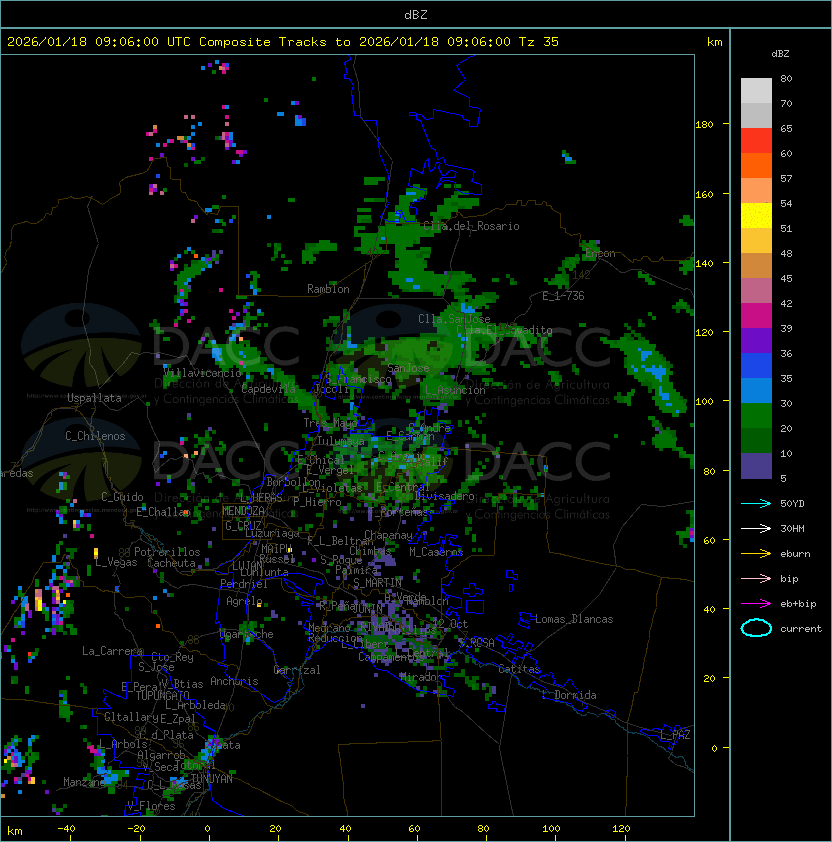Click the 'Villavicencio' map label
The width and height of the screenshot is (832, 842).
(202, 373)
